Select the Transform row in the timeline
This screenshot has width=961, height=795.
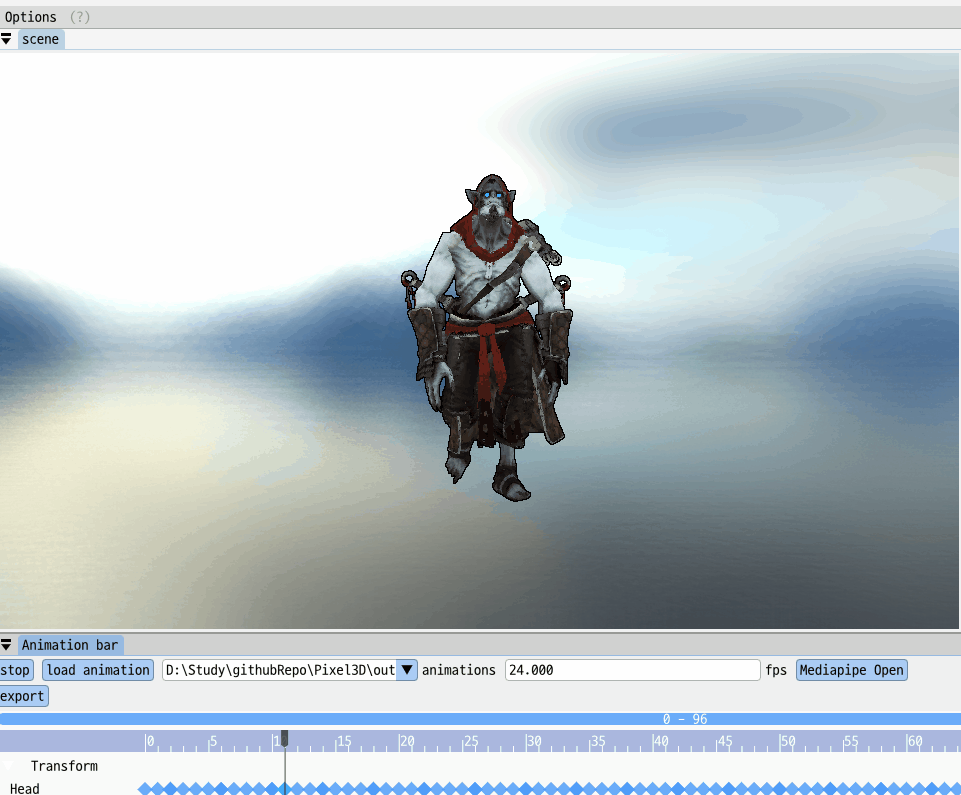[64, 766]
